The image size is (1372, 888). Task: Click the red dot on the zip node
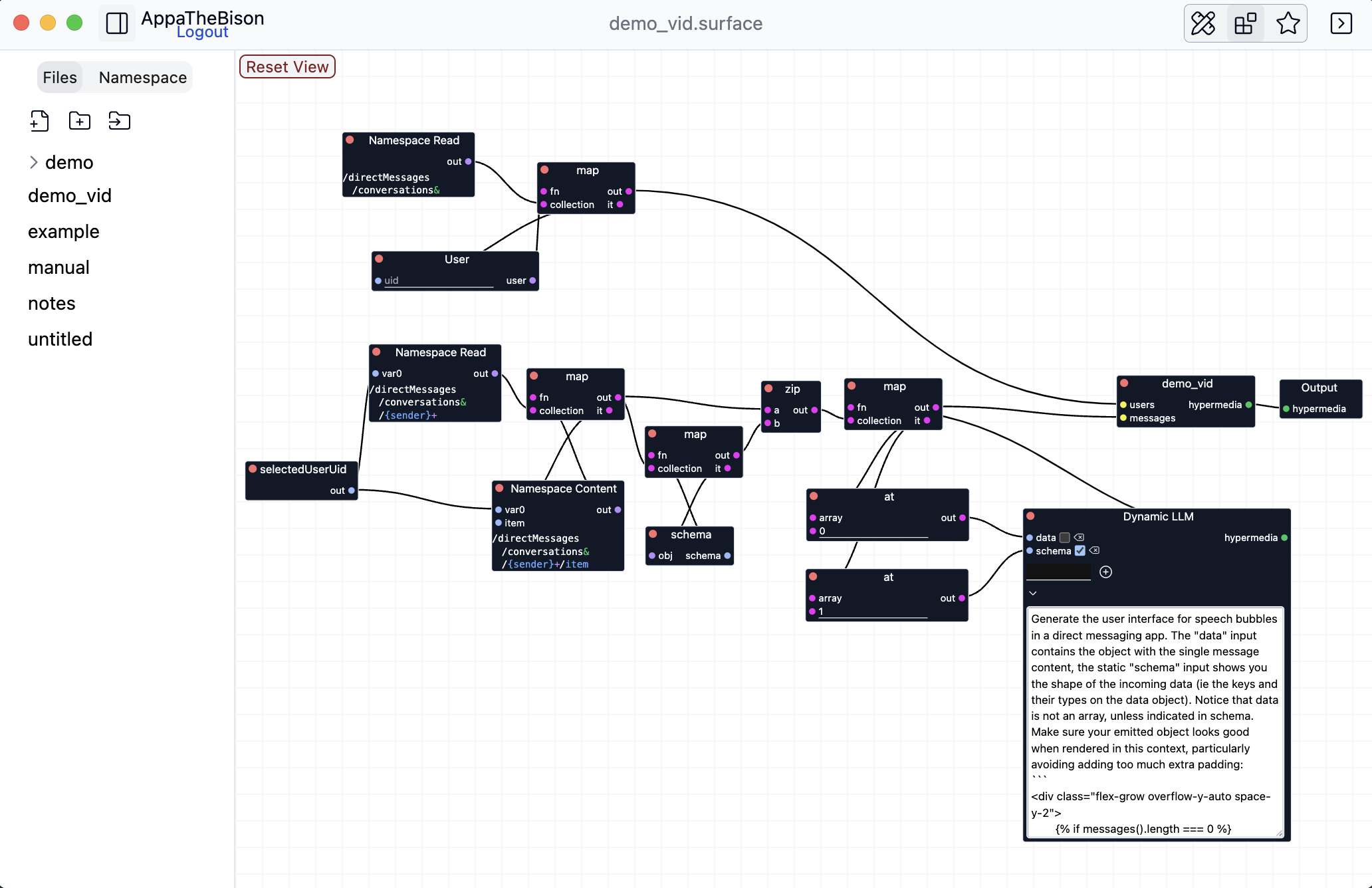[768, 388]
